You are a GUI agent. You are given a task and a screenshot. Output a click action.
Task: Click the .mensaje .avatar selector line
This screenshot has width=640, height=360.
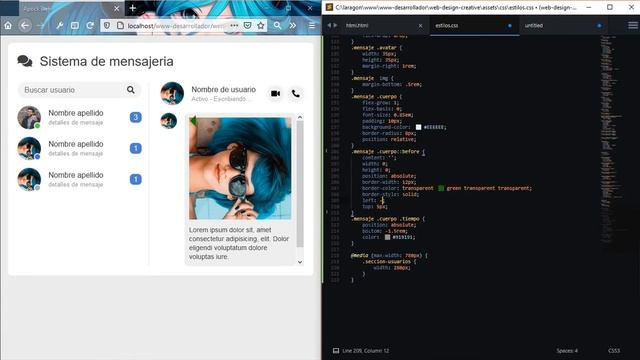tap(376, 48)
